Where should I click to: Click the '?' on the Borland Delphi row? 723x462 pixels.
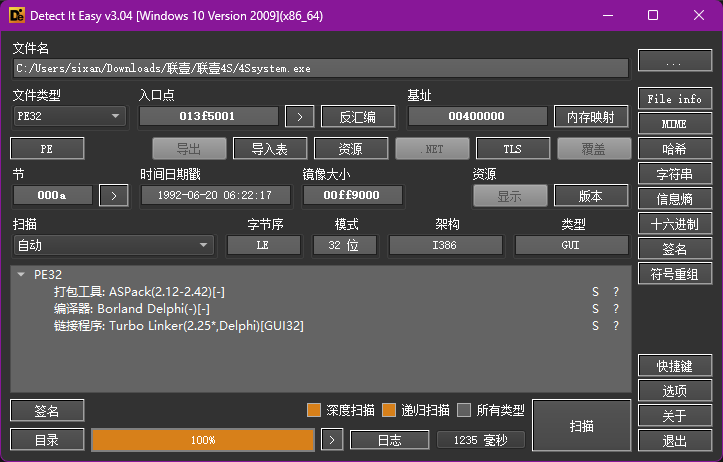pyautogui.click(x=616, y=309)
